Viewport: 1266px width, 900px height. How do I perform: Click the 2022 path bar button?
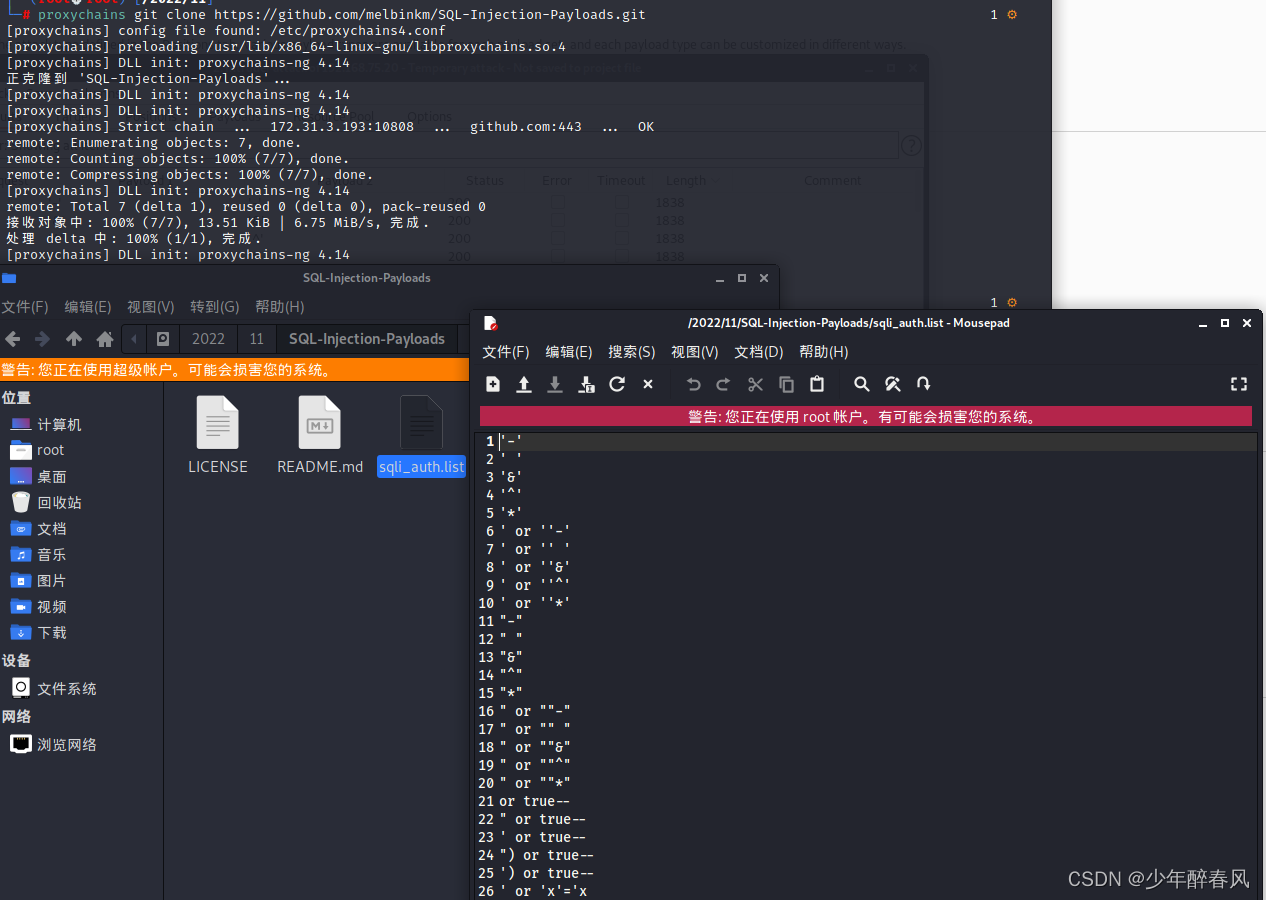point(209,339)
